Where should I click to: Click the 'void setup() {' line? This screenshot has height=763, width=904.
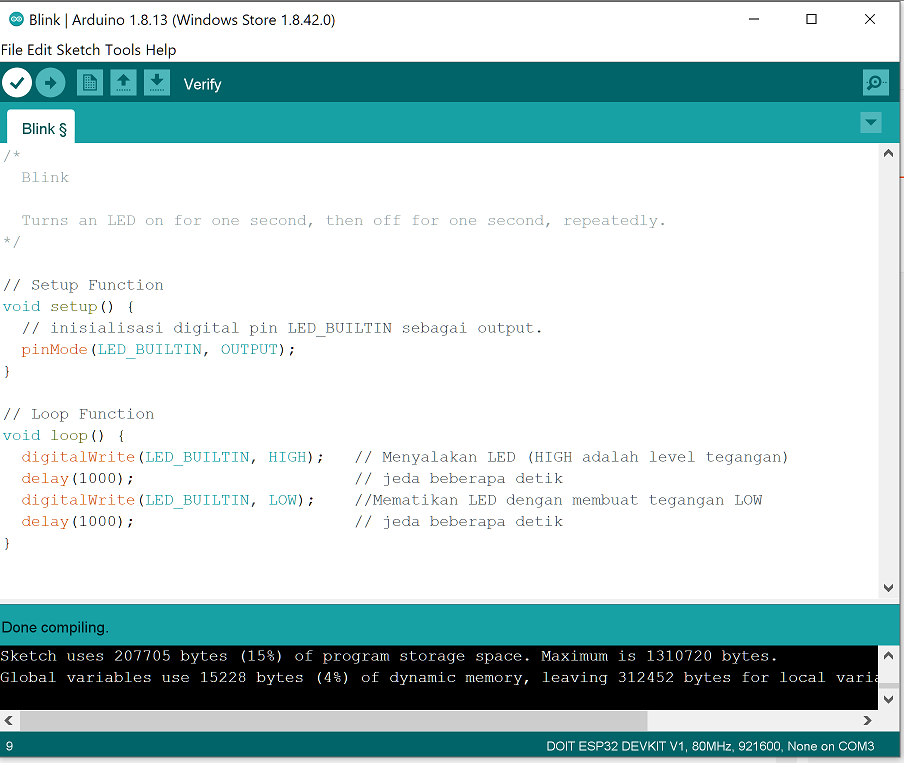[x=69, y=306]
